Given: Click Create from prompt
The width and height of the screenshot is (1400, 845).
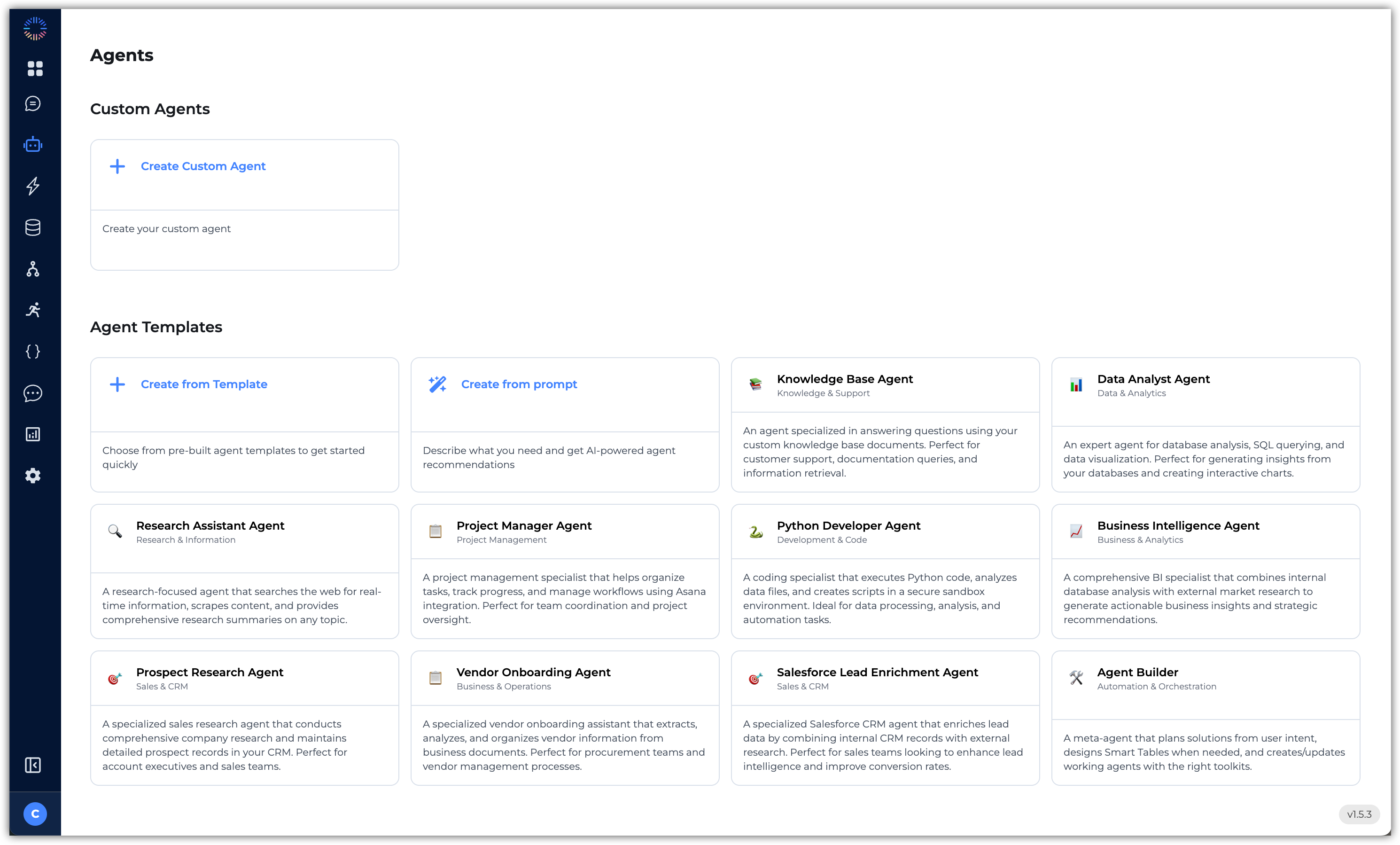Looking at the screenshot, I should (519, 384).
